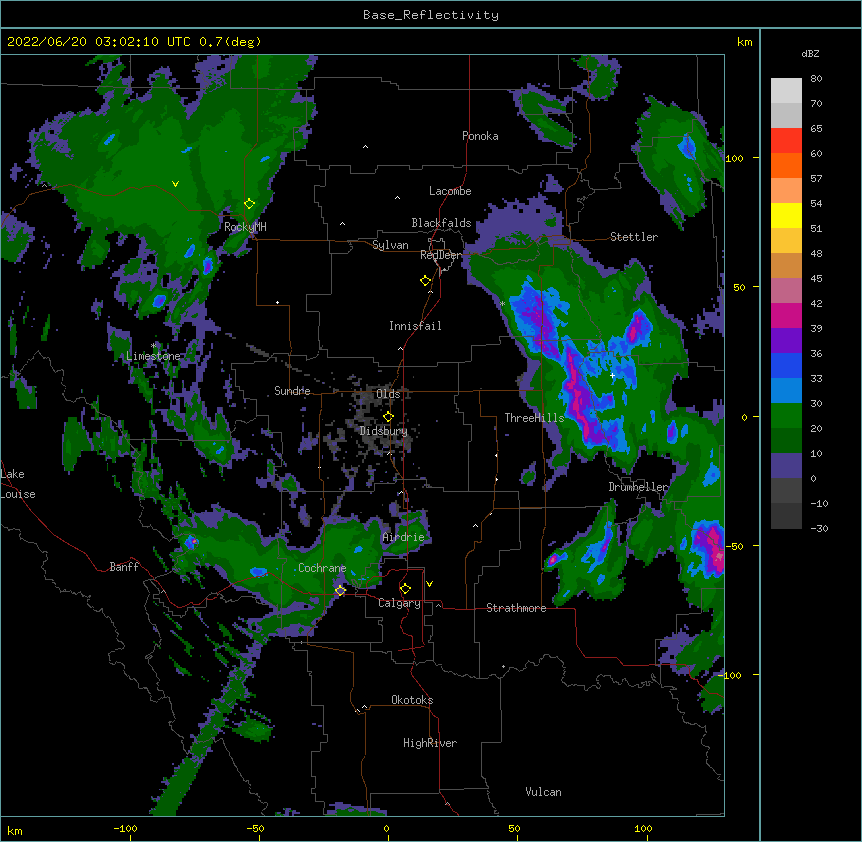The image size is (862, 842).
Task: Select the light gray swatch between 80 and 70 dBZ
Action: coord(786,91)
